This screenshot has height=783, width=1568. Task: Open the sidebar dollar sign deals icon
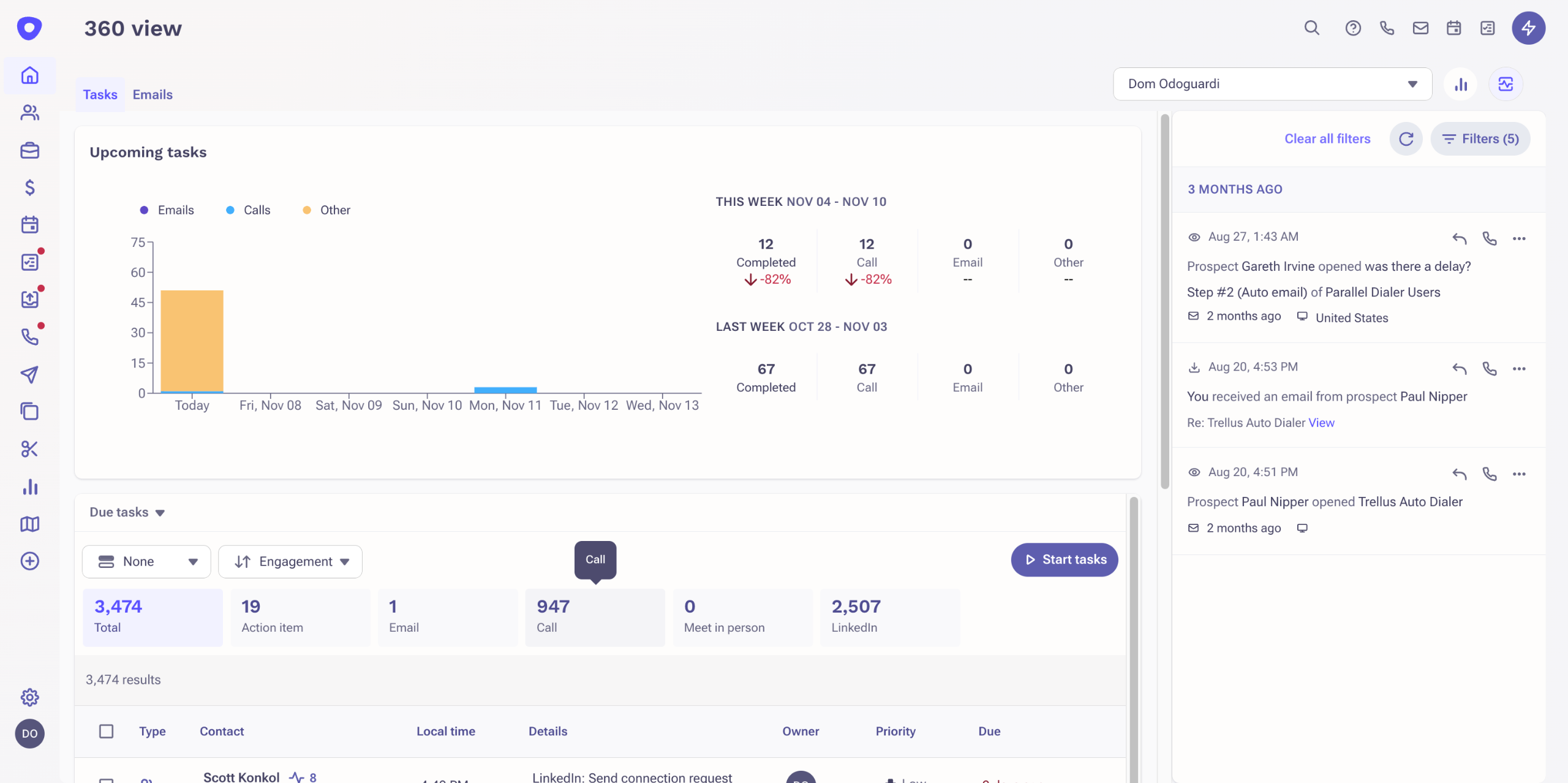[x=29, y=187]
